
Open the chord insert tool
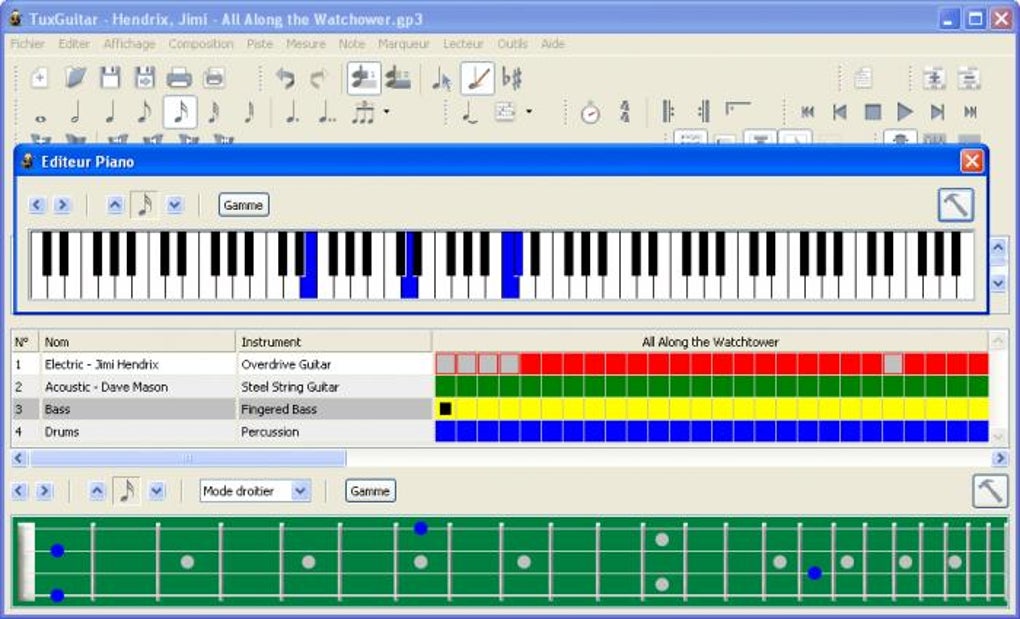(505, 112)
